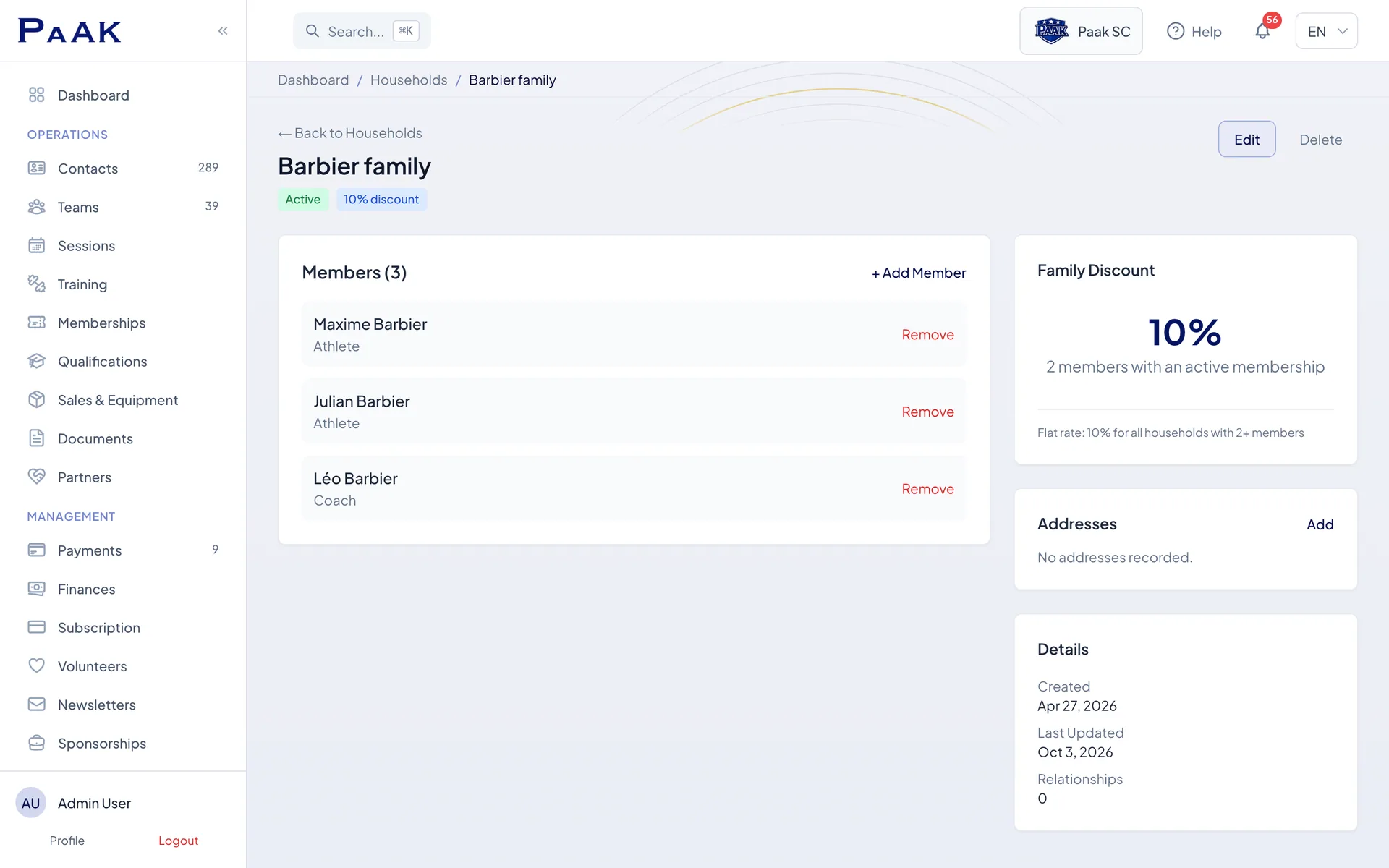Click the Qualifications graduation cap icon
Viewport: 1389px width, 868px height.
point(36,361)
